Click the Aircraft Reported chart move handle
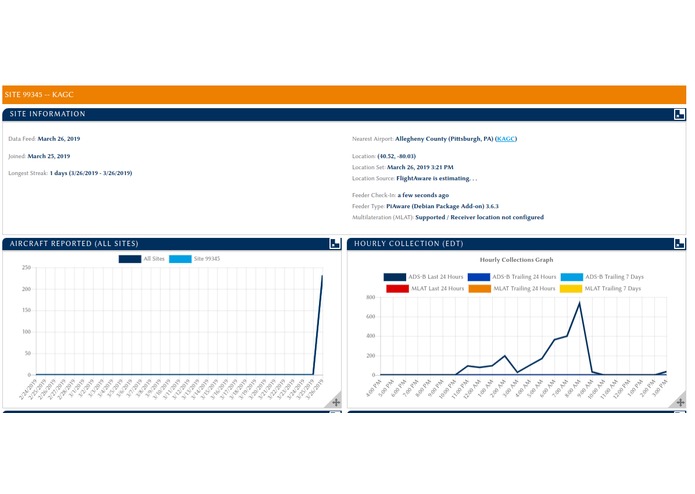Viewport: 695px width, 494px height. 336,402
